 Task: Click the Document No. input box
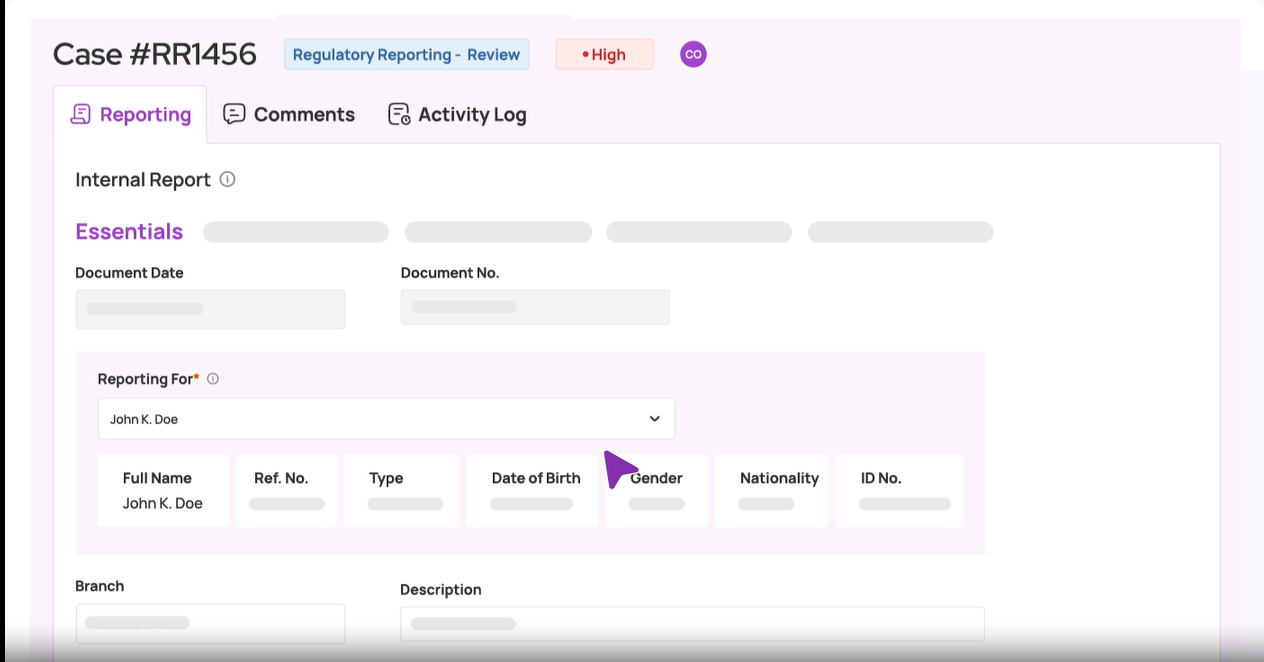535,307
